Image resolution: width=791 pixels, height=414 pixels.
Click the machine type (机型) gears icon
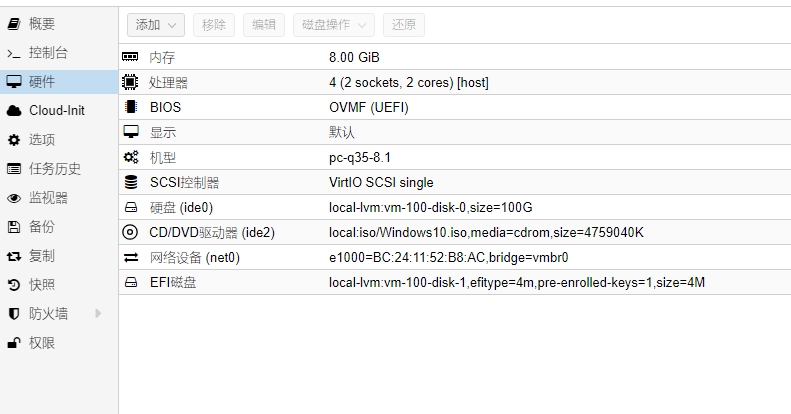130,157
